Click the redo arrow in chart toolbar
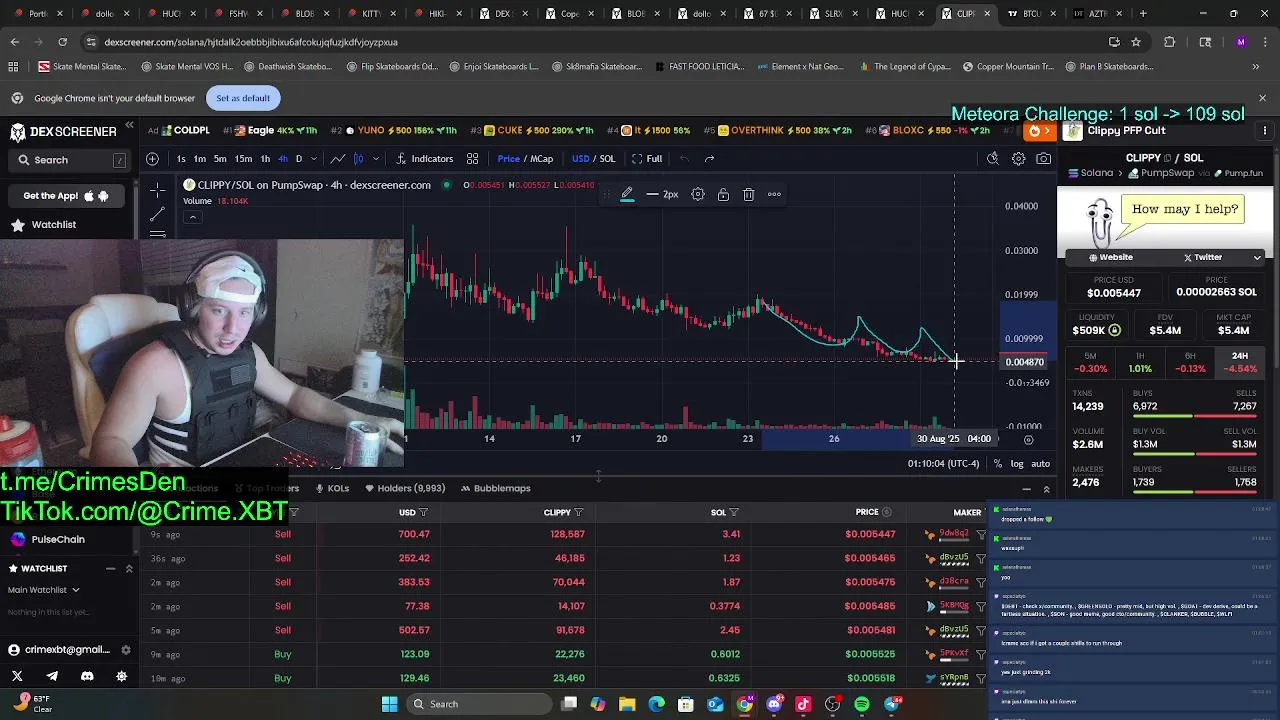 point(709,158)
